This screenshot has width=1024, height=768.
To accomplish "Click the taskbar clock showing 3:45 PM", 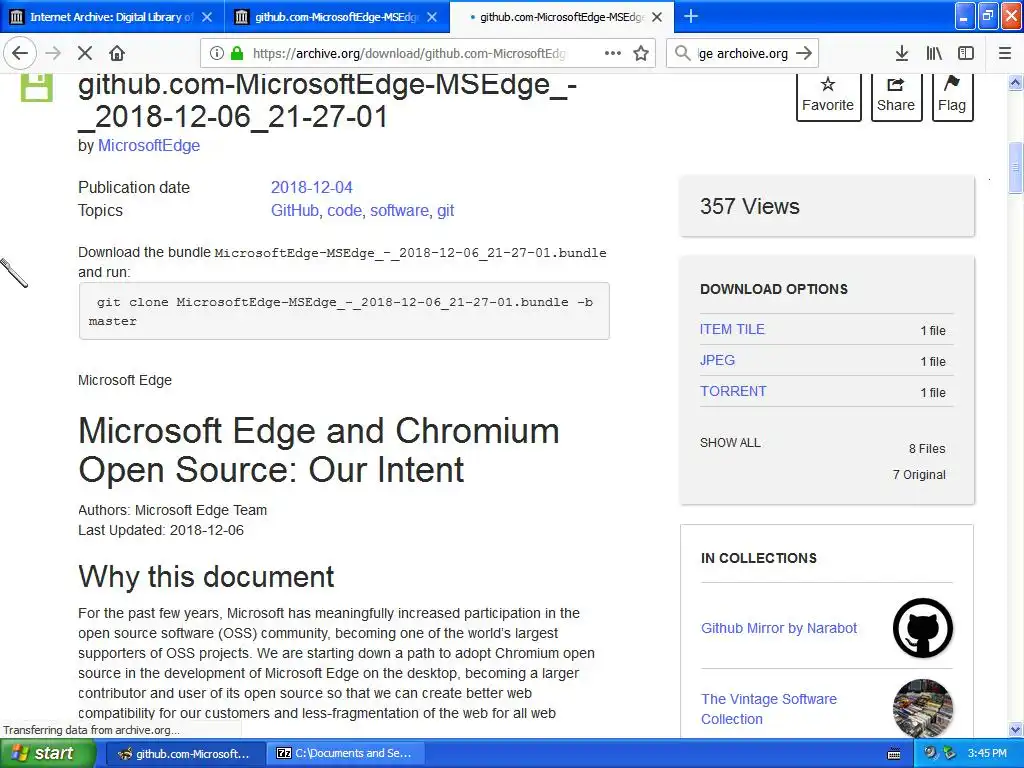I will pos(987,754).
